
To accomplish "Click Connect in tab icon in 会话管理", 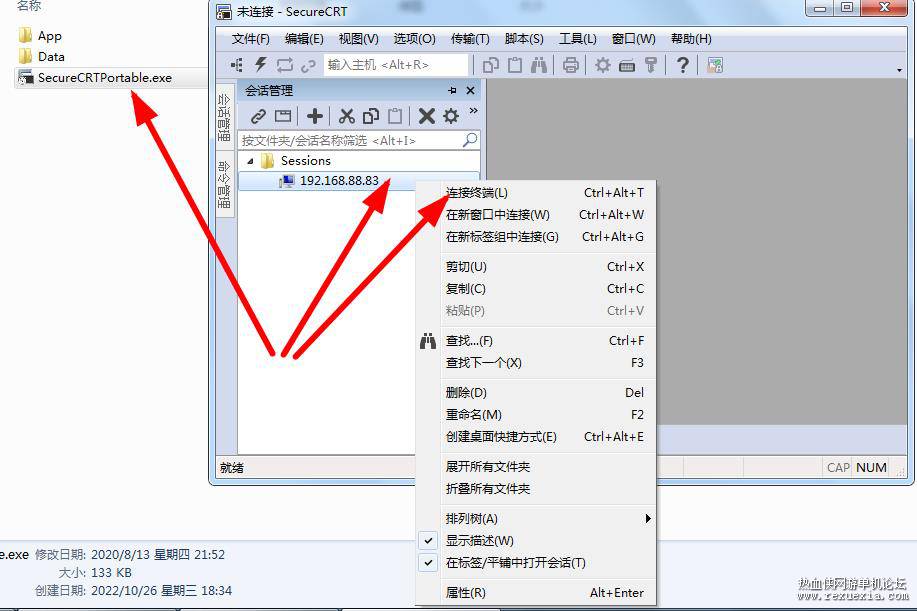I will click(283, 116).
